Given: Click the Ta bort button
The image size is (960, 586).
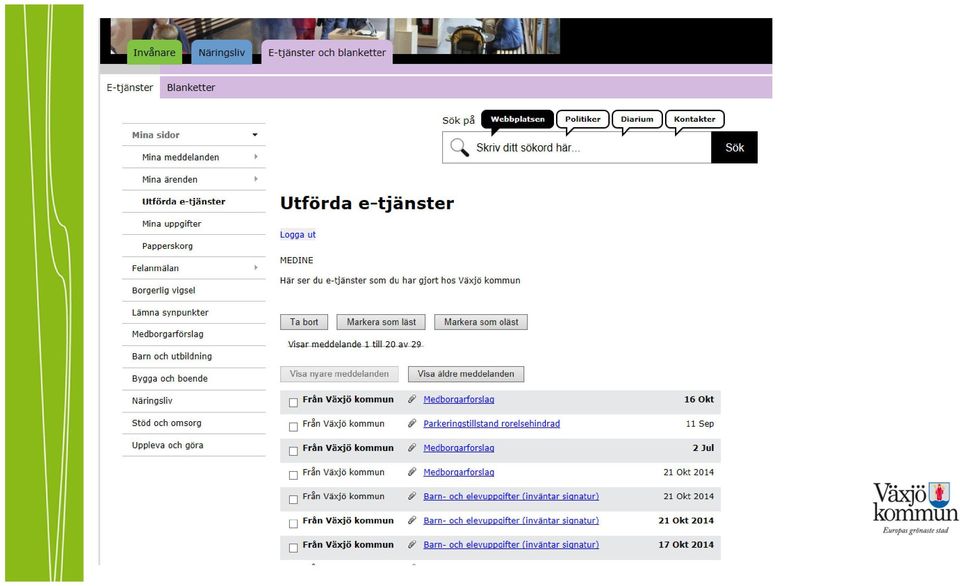Looking at the screenshot, I should [x=304, y=322].
